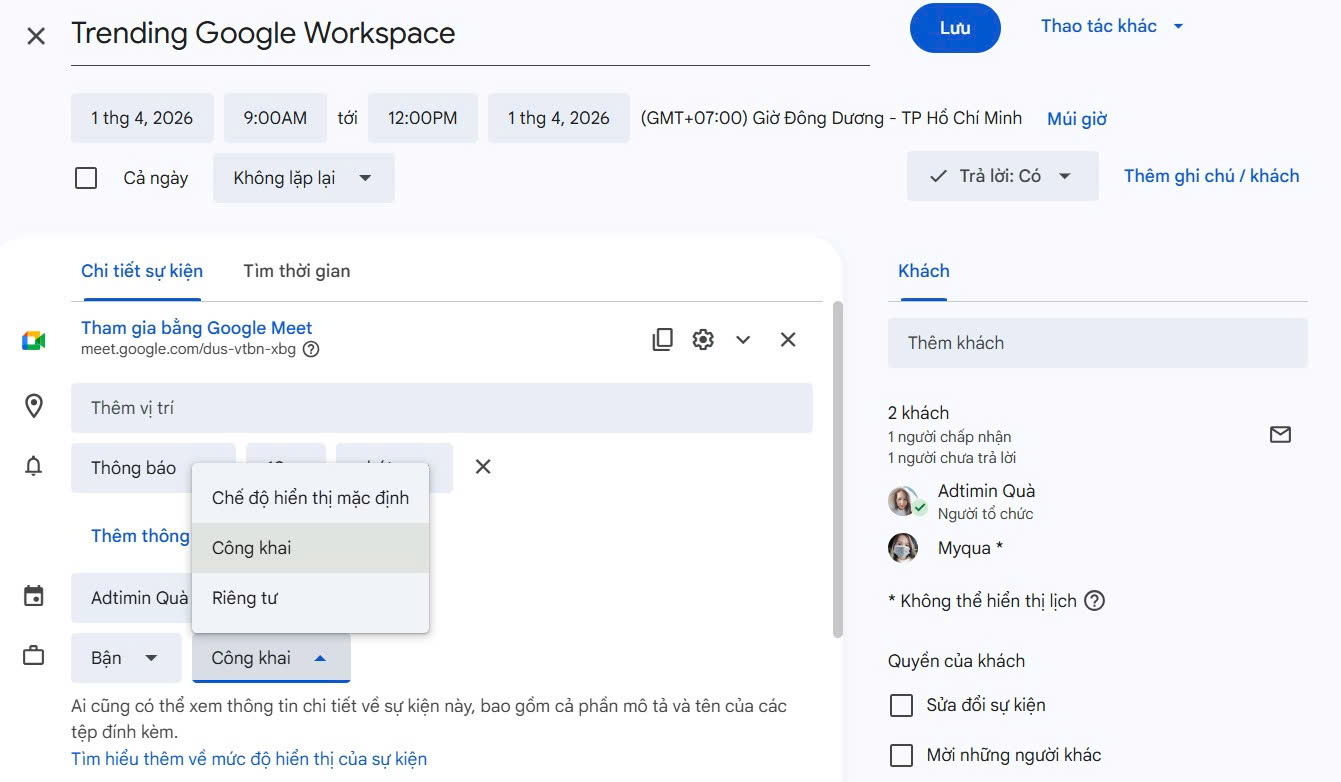Close the event editor with X icon

coord(36,37)
